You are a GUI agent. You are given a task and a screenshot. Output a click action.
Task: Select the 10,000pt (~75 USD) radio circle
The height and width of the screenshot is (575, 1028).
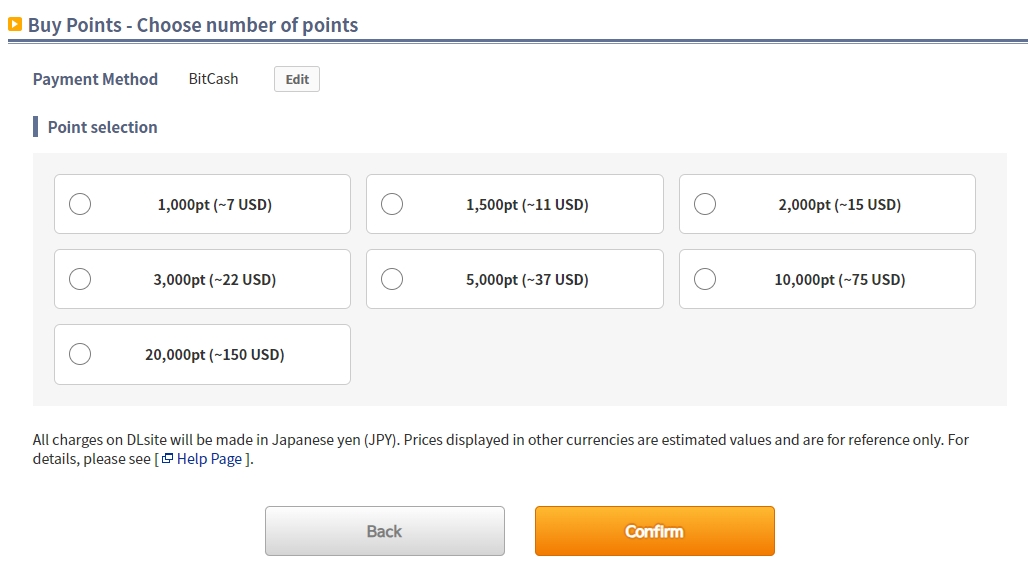[705, 279]
